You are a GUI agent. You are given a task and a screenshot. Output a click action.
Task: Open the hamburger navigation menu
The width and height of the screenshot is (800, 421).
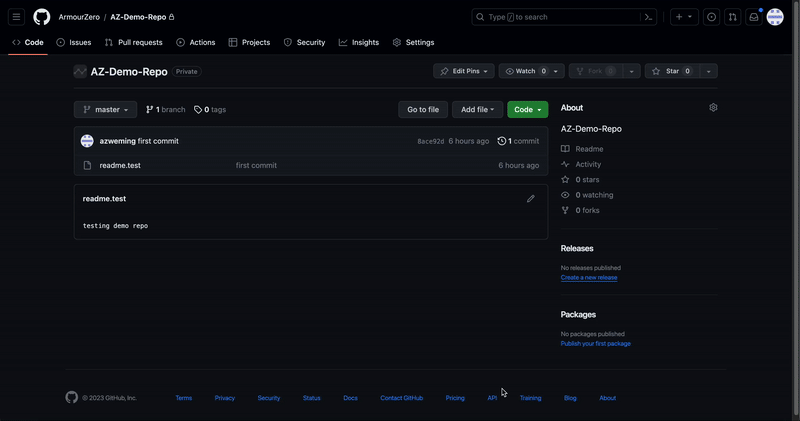point(16,17)
